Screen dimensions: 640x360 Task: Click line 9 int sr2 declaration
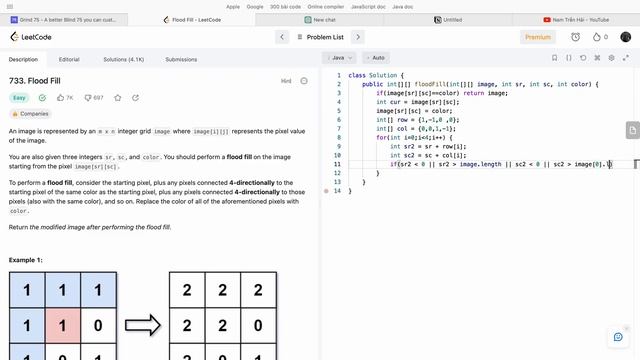428,147
